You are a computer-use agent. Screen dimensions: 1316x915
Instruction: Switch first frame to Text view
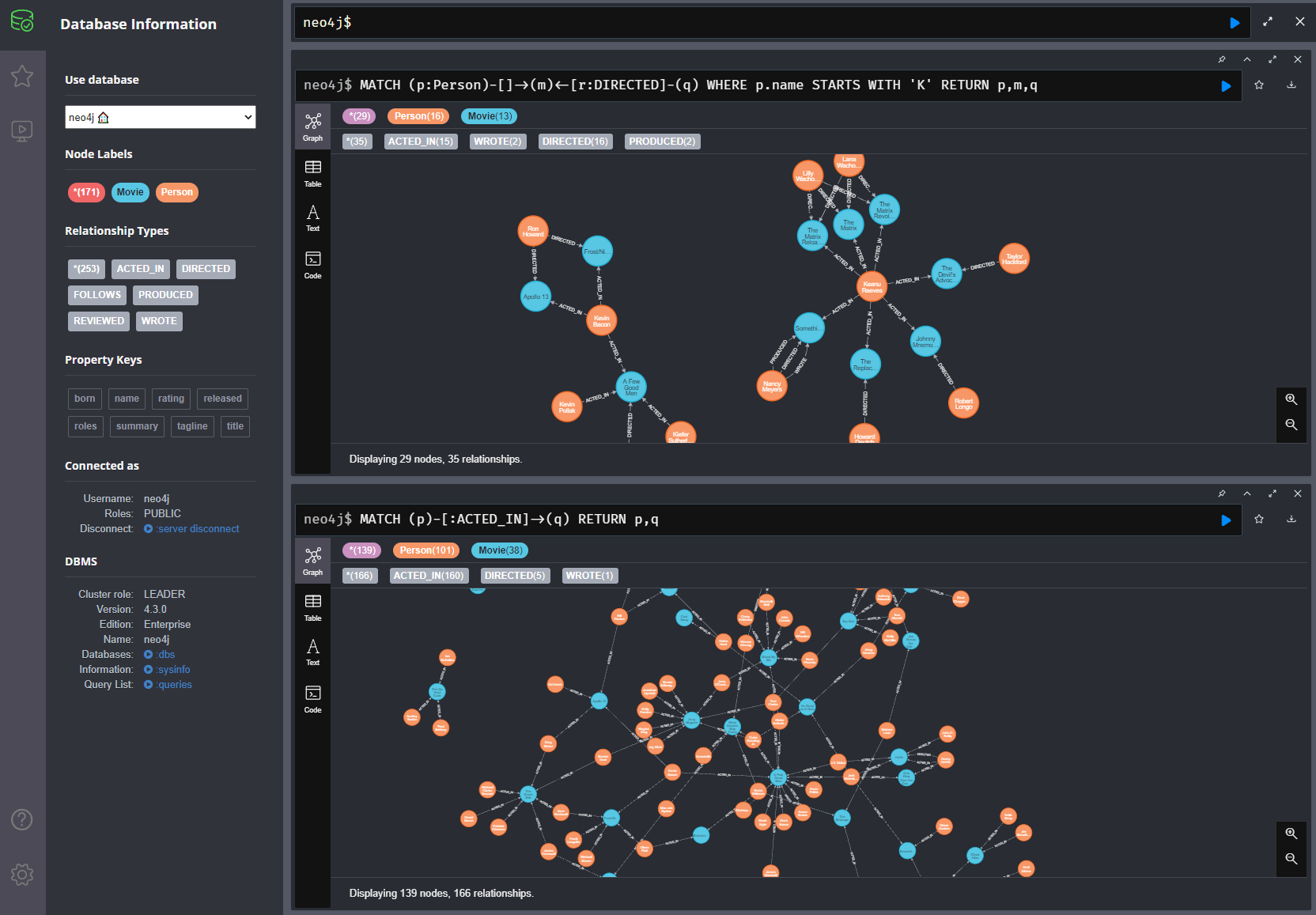tap(313, 218)
